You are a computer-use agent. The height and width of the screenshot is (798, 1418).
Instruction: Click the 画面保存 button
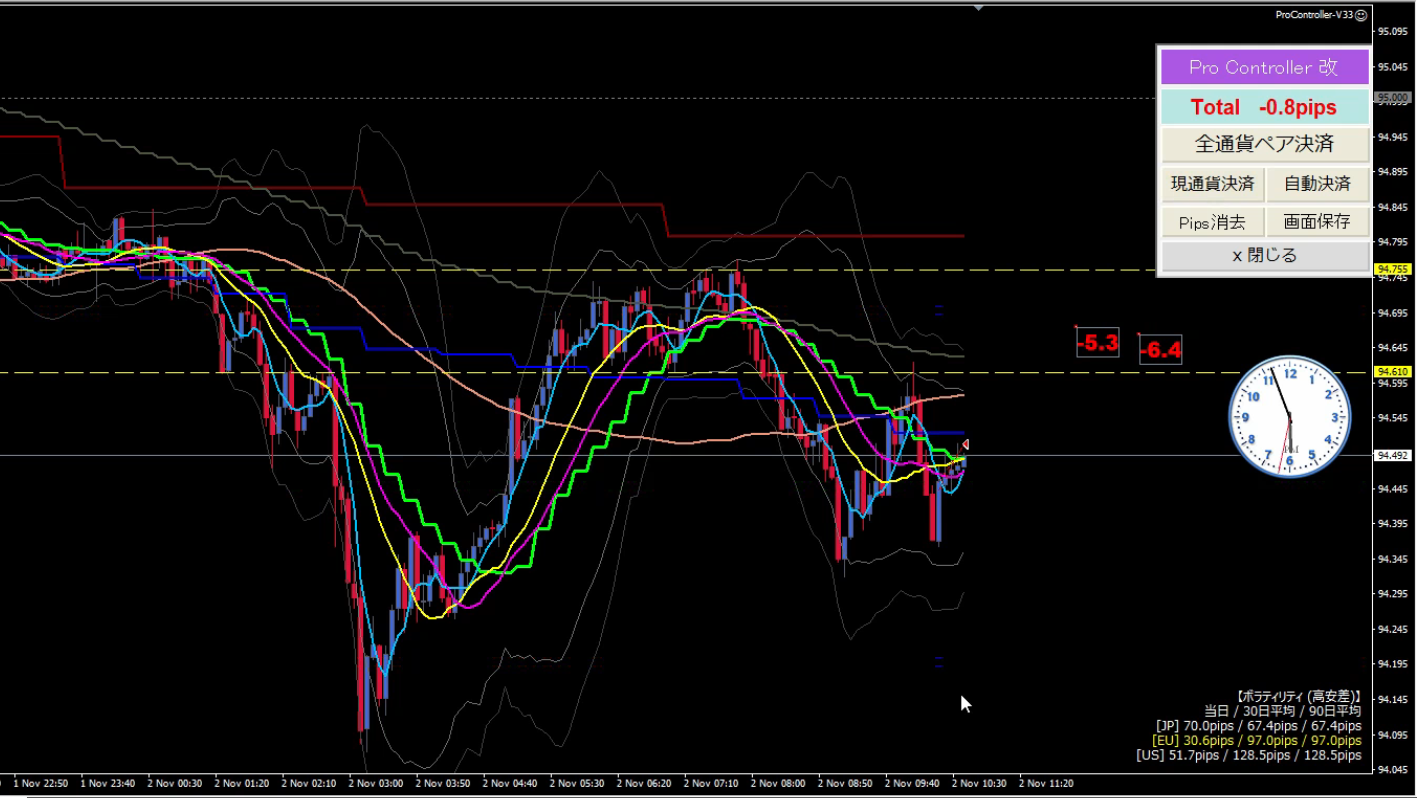(1317, 222)
